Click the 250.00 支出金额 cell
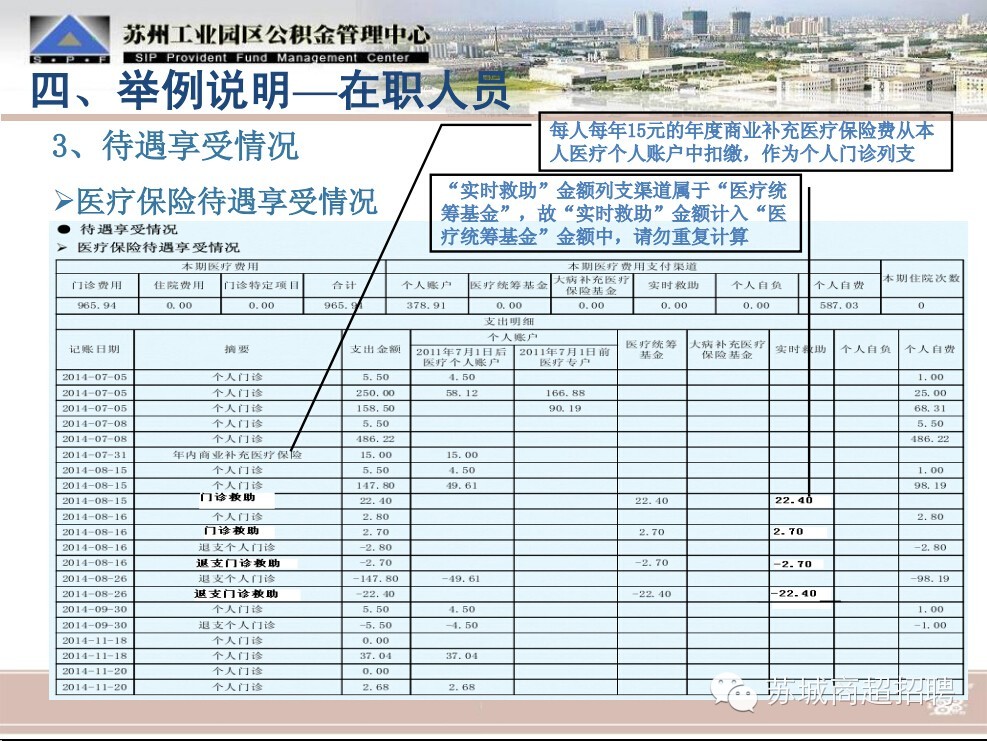Screen dimensions: 987x741 point(376,393)
